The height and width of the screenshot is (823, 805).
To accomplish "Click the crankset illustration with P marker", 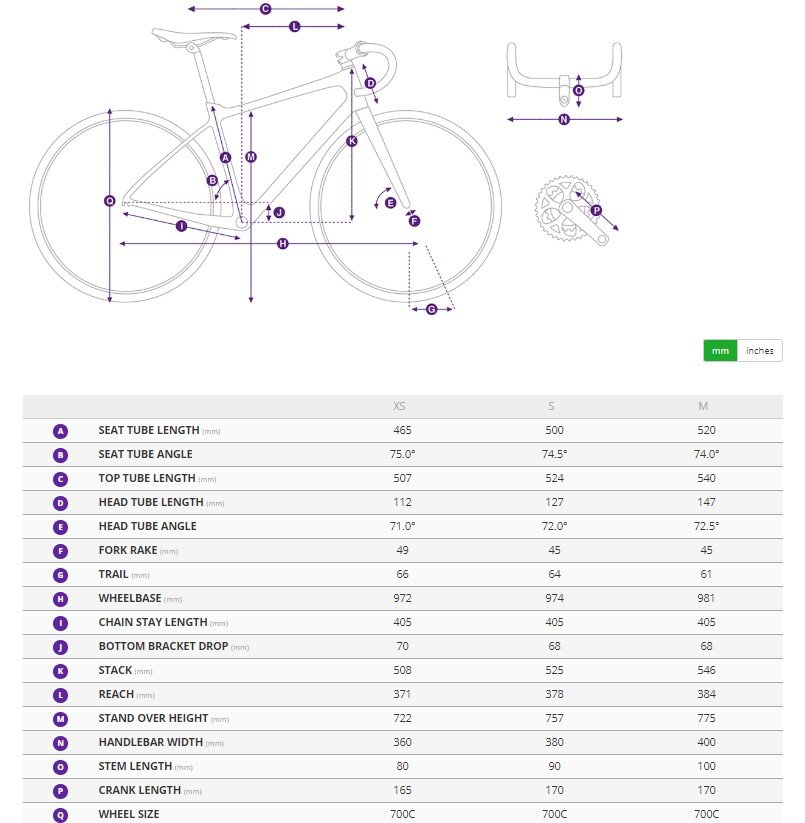I will coord(576,211).
